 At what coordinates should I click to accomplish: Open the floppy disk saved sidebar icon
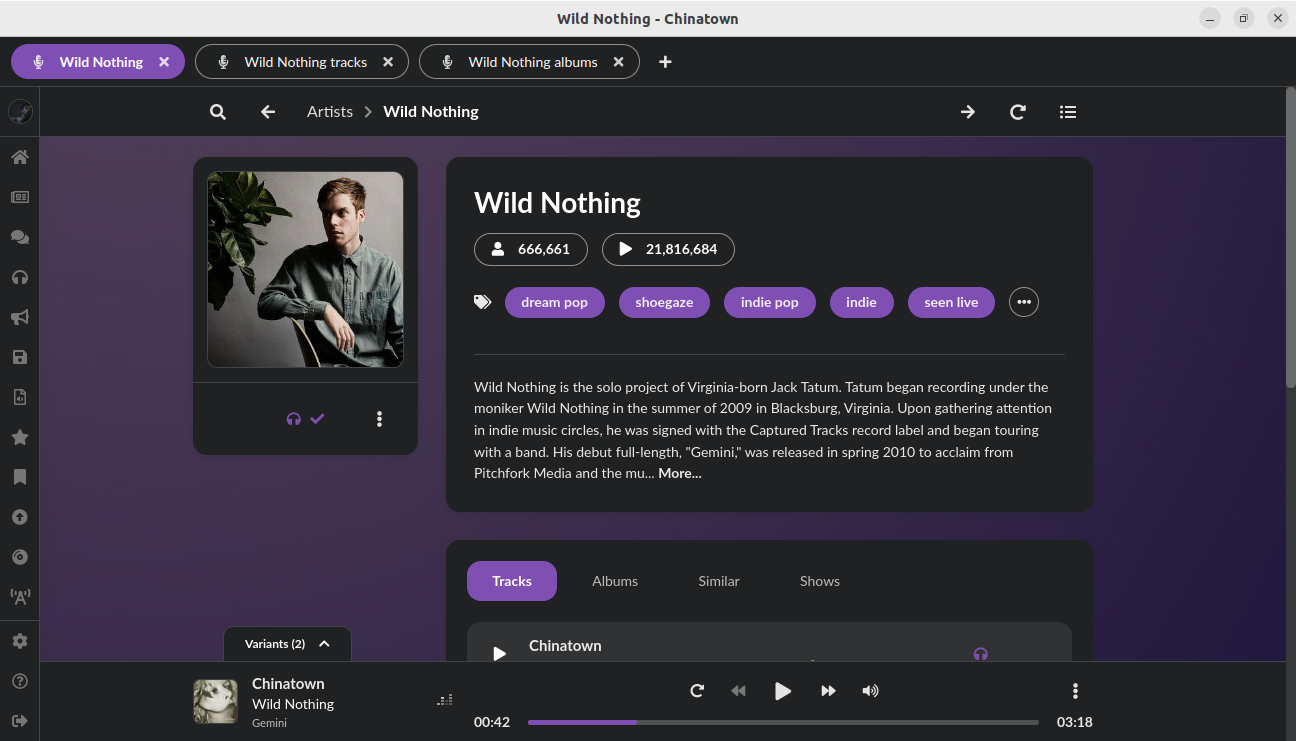tap(20, 357)
